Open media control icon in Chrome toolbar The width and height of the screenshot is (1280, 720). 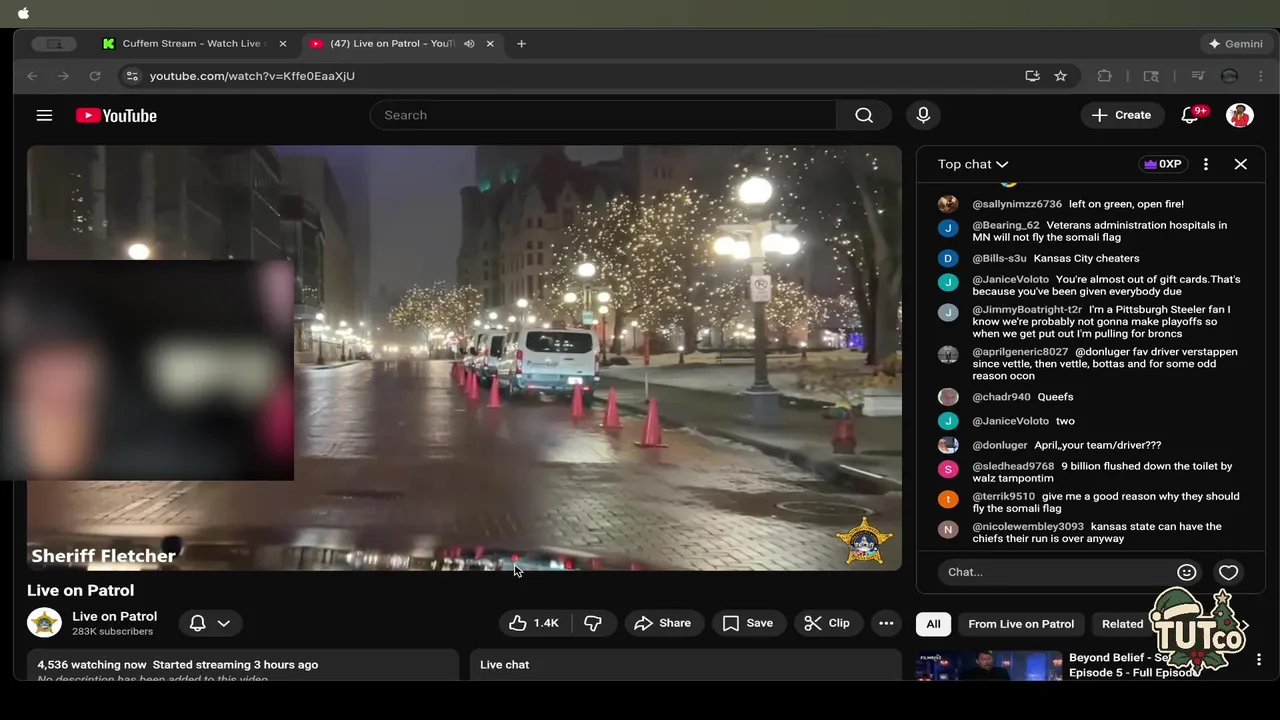1198,76
